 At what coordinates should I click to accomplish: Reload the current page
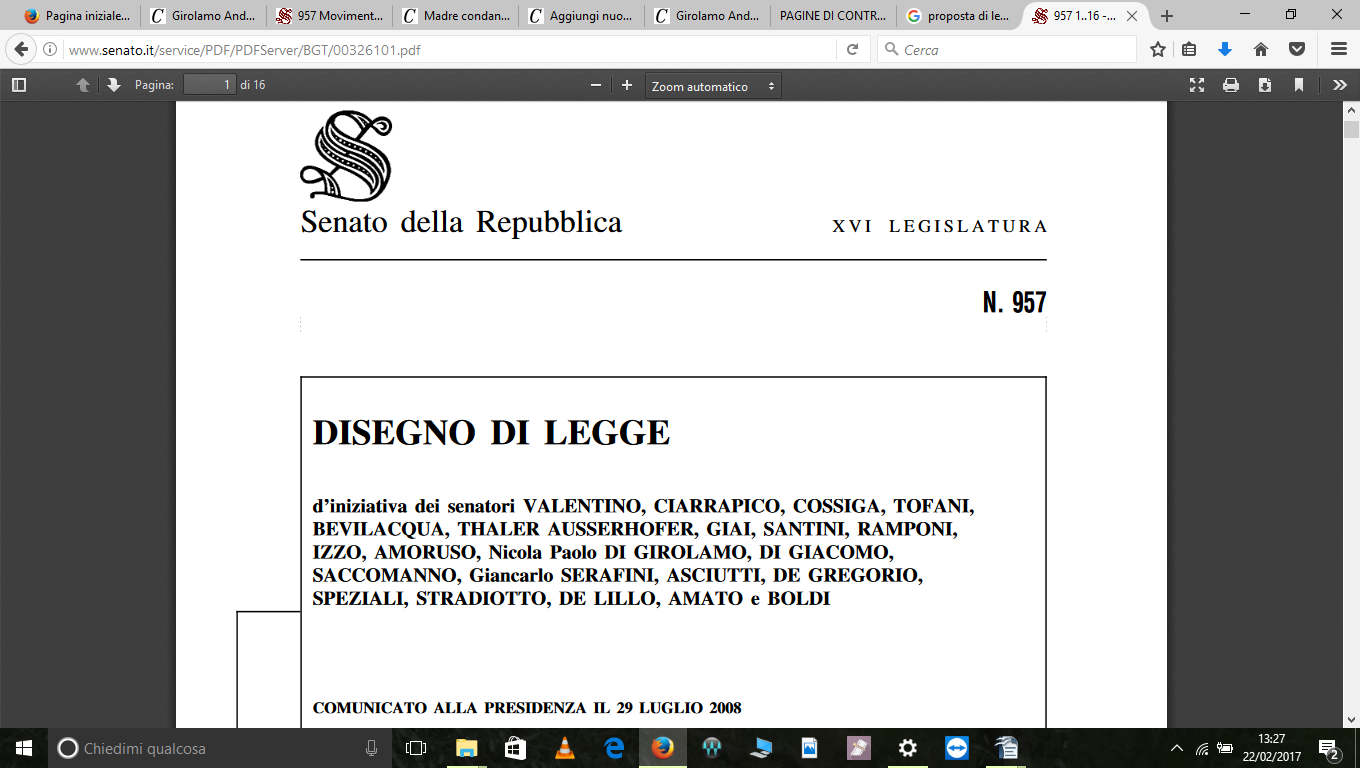click(853, 49)
